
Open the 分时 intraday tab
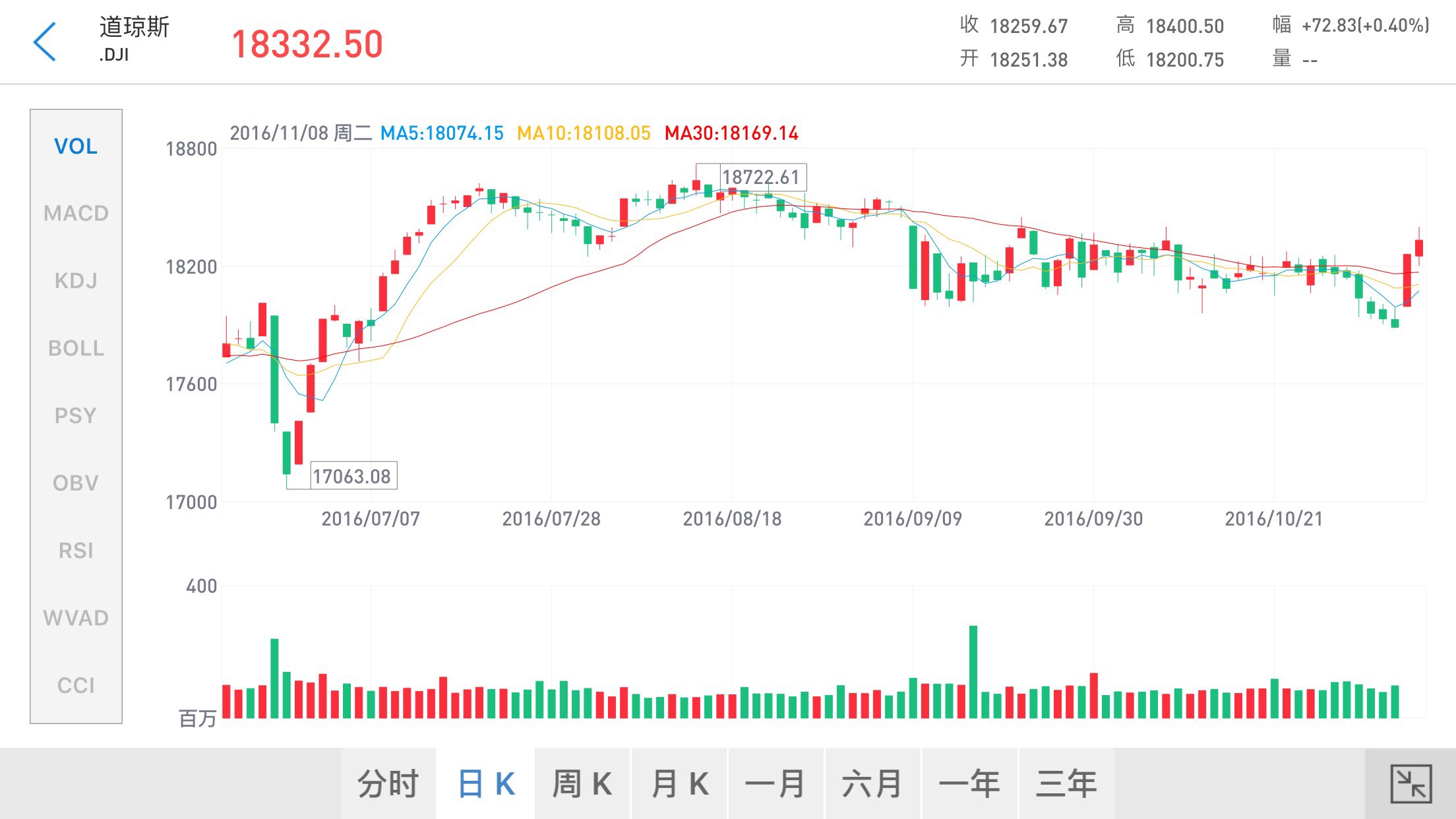pos(388,784)
